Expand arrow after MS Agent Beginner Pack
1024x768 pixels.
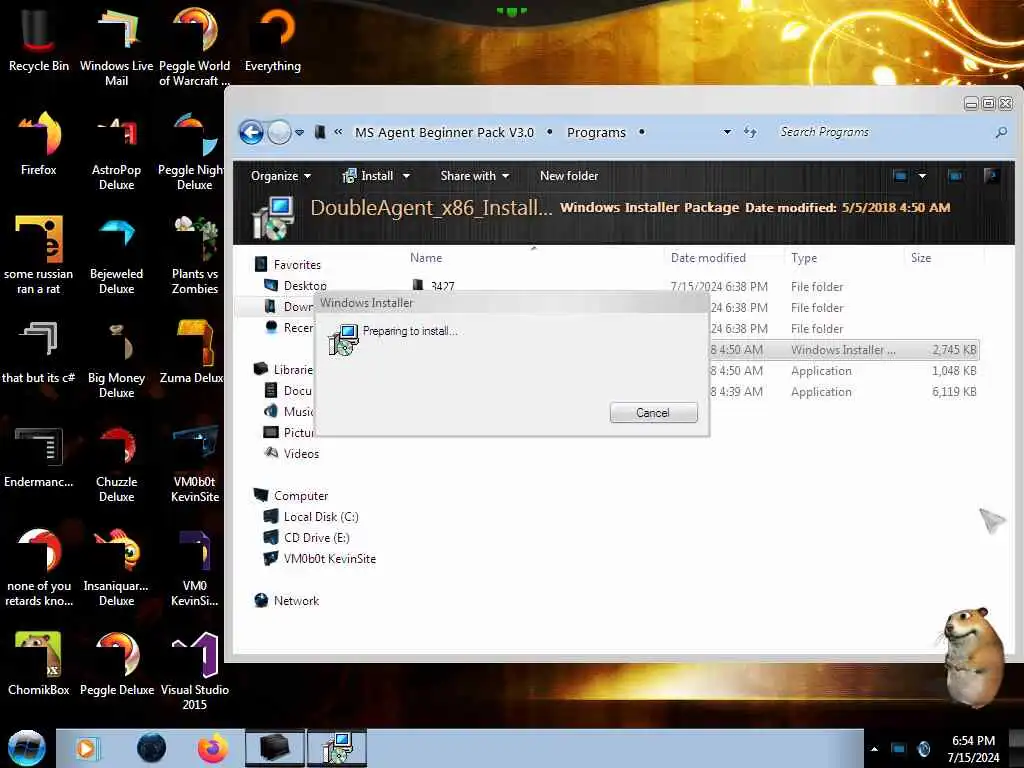pyautogui.click(x=550, y=133)
